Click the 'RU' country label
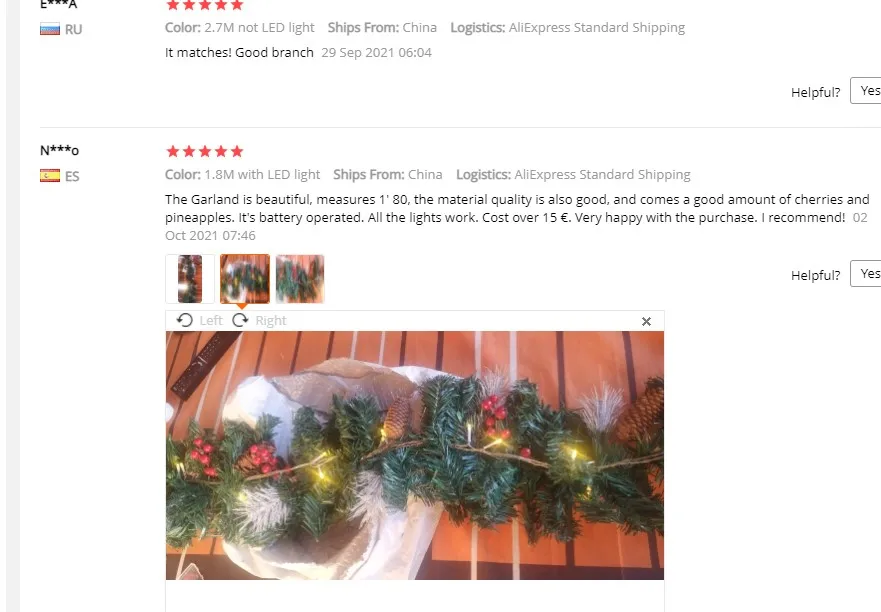Viewport: 881px width, 612px height. [74, 30]
